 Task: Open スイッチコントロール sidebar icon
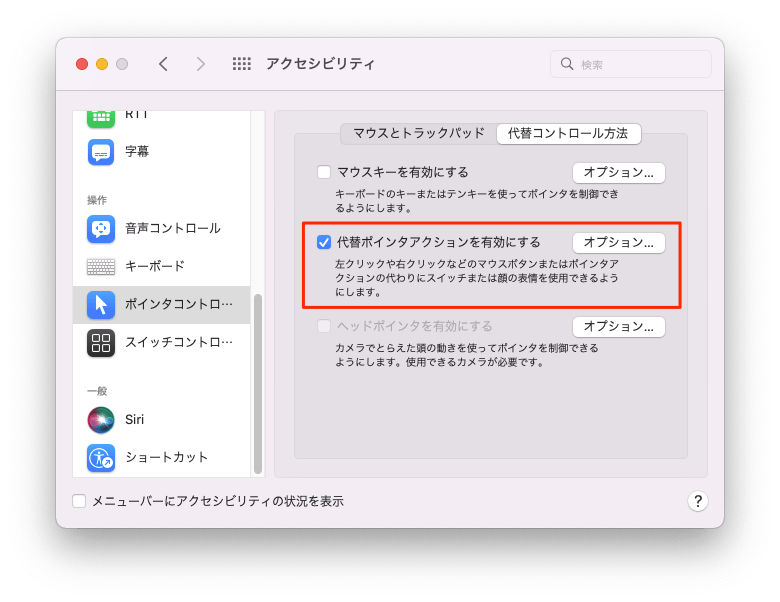[x=101, y=343]
